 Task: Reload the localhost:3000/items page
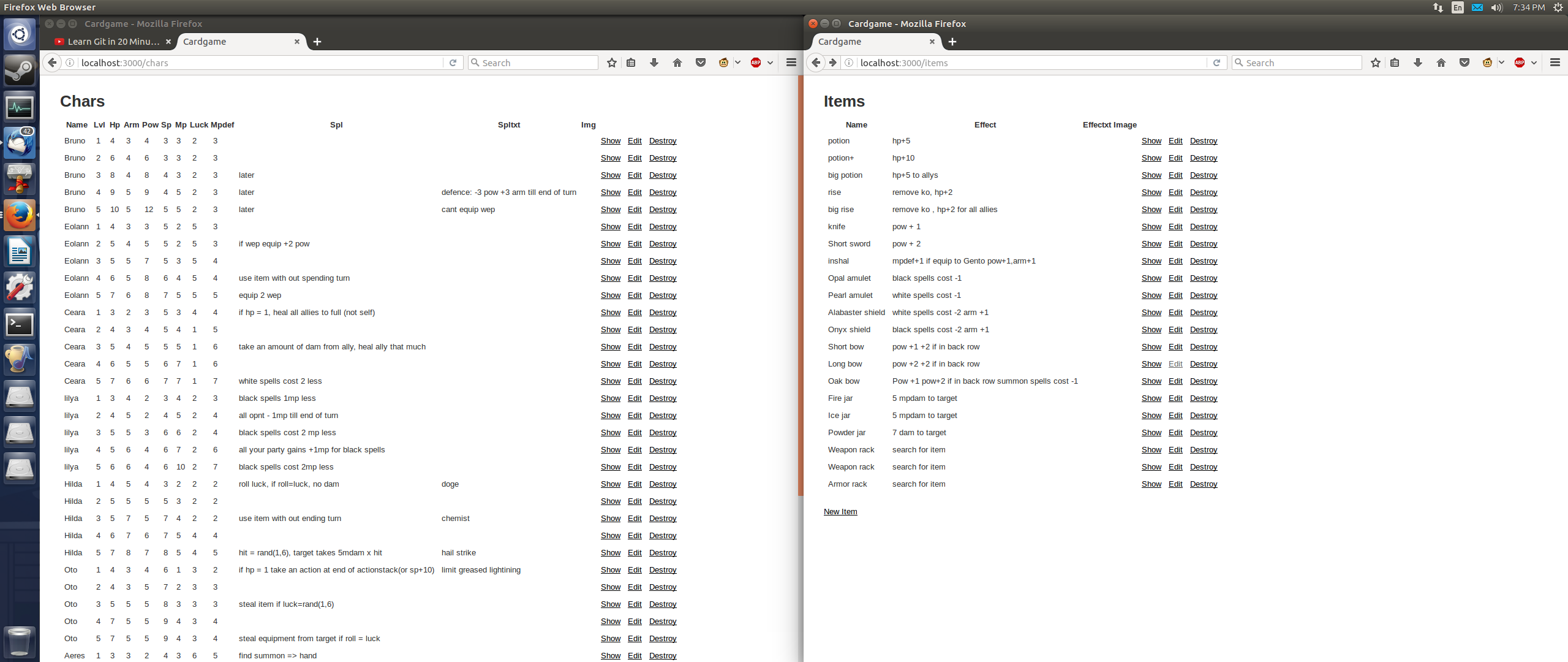point(1217,63)
